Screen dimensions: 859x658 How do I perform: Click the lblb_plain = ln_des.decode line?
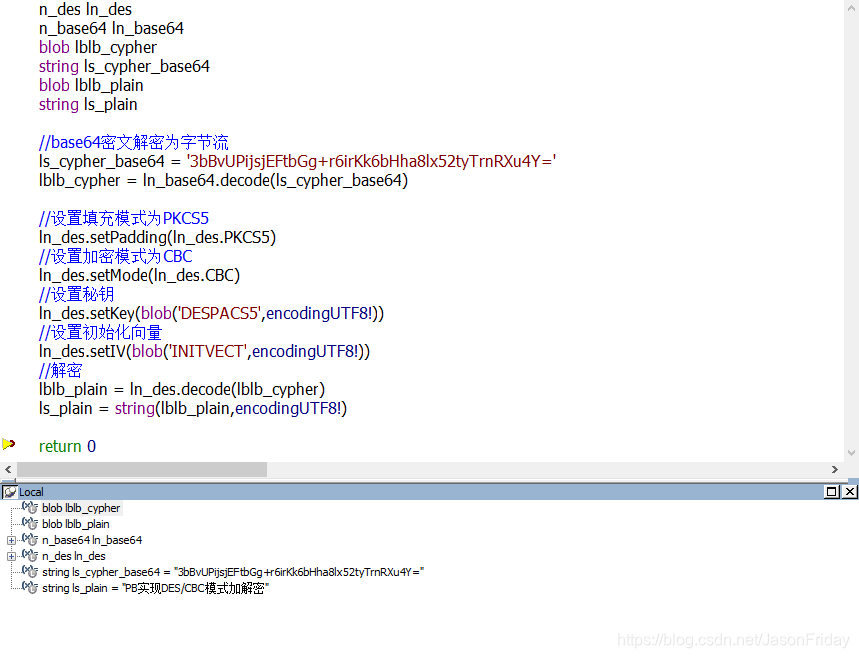coord(182,390)
